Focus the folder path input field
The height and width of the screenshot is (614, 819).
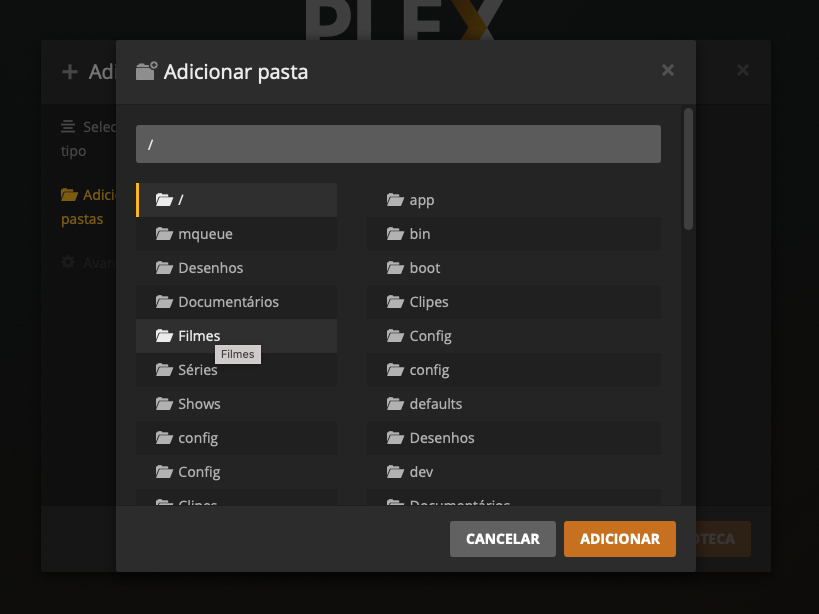[398, 144]
